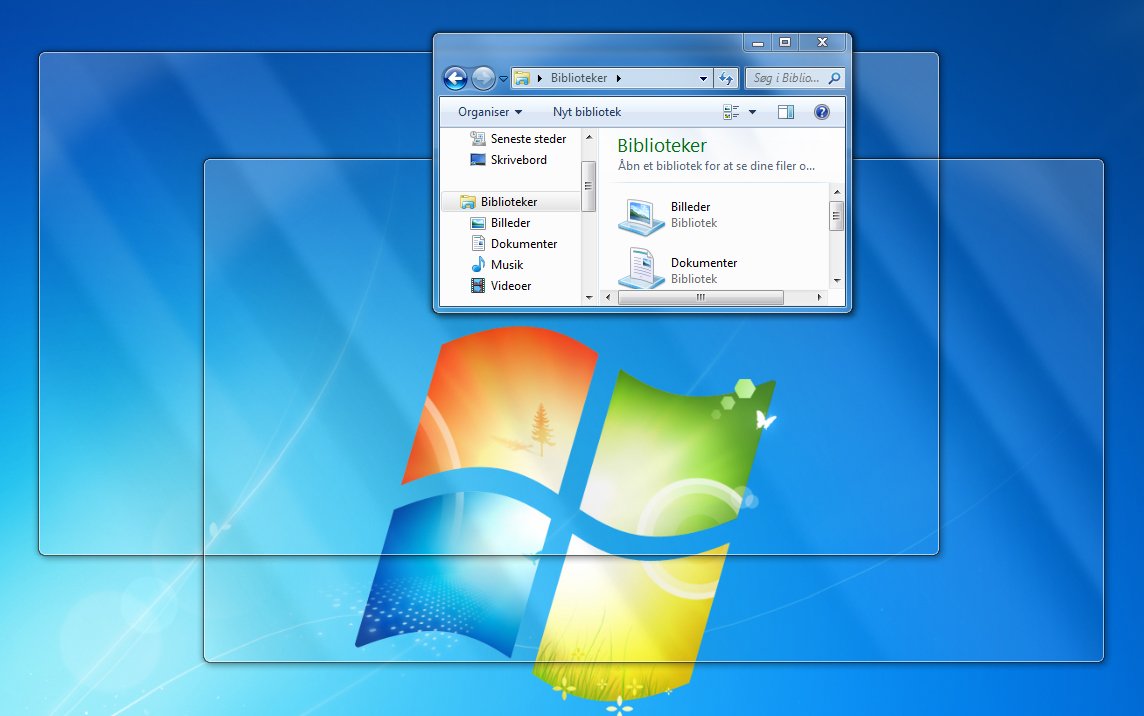This screenshot has height=716, width=1144.
Task: Open Videoer in the navigation tree
Action: point(511,286)
